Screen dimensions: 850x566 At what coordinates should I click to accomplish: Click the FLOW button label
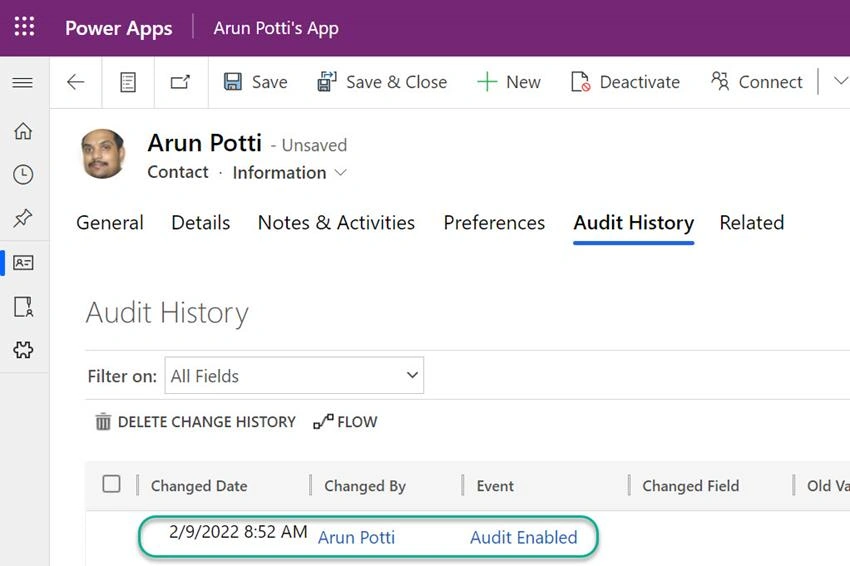(x=357, y=422)
